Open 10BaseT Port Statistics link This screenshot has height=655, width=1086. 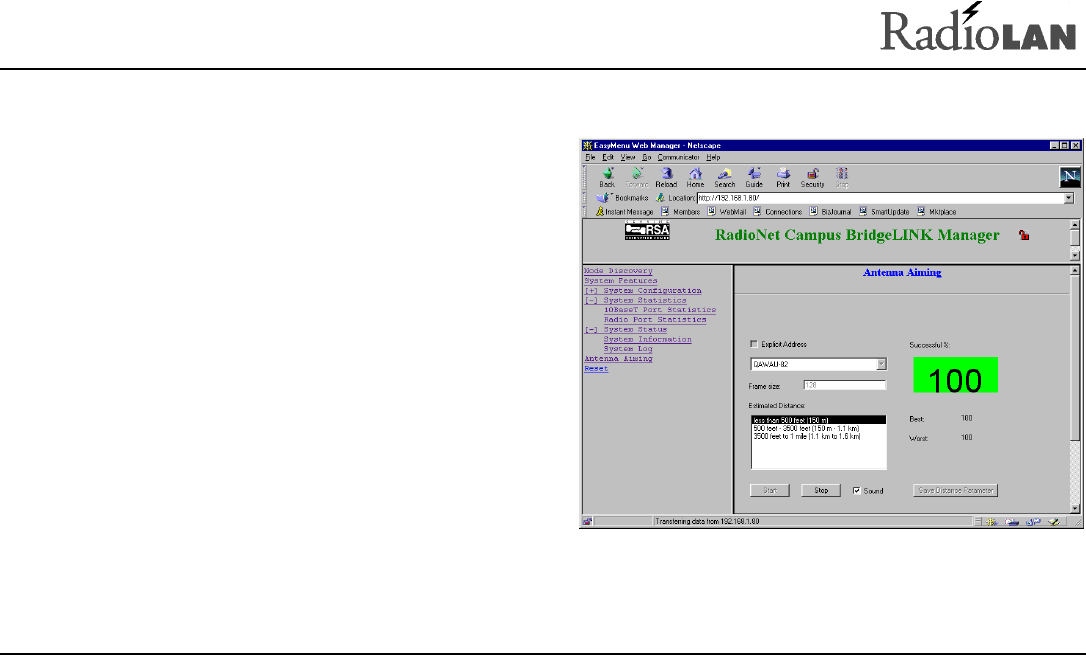coord(660,310)
